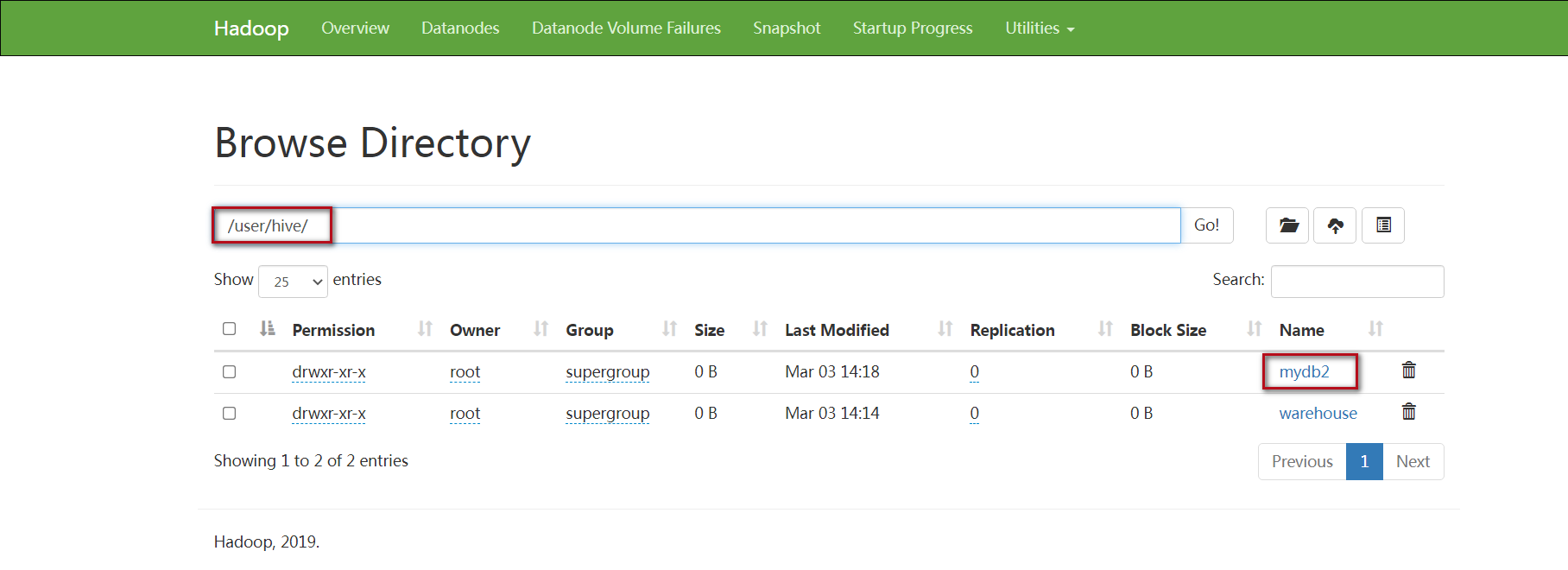Click the Mar 03 14:14 modified time
The image size is (1568, 570).
point(832,414)
